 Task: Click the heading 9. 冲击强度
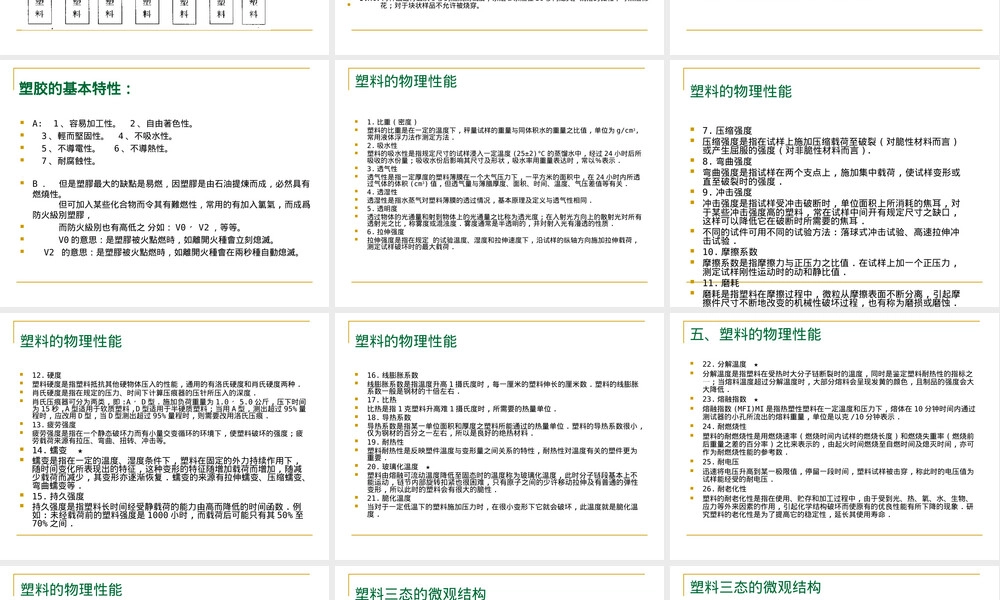(727, 193)
